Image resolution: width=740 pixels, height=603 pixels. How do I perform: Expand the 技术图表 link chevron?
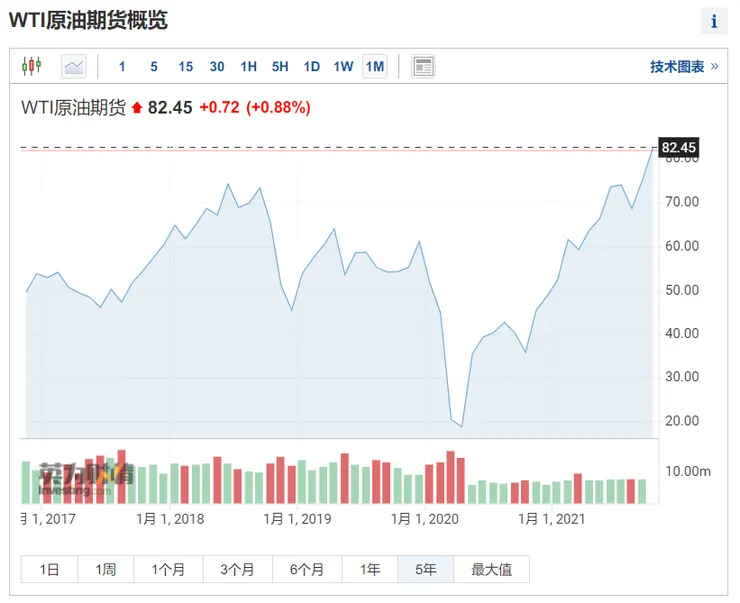714,67
